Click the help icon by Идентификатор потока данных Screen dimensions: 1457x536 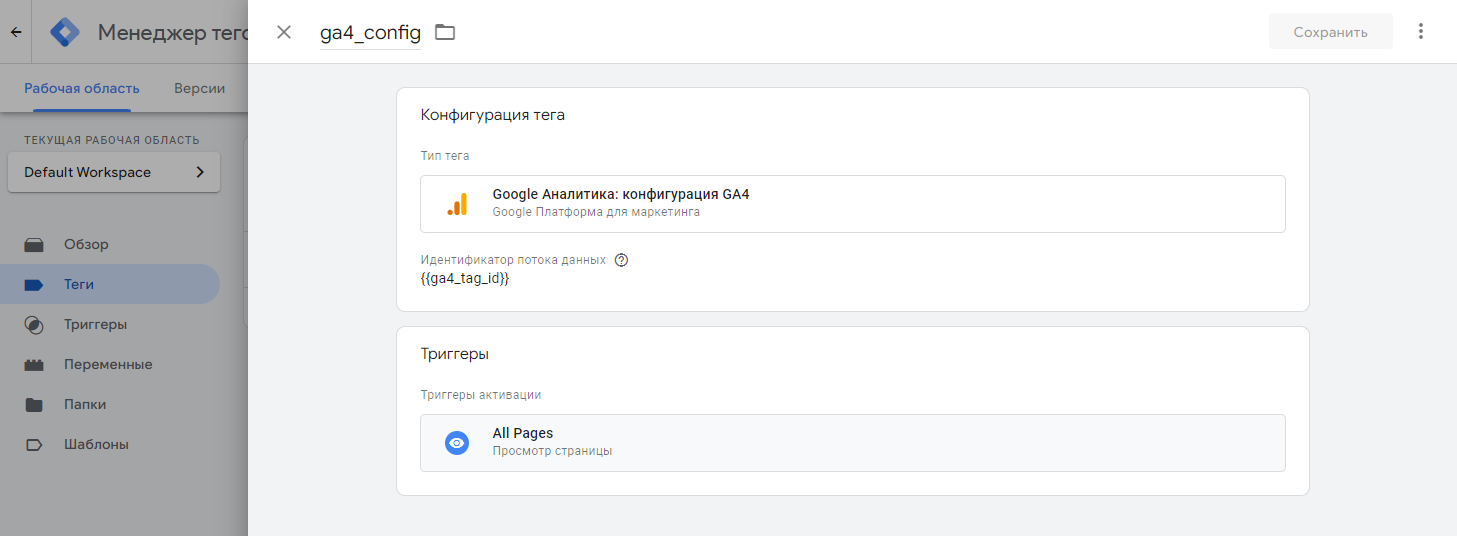[x=621, y=260]
